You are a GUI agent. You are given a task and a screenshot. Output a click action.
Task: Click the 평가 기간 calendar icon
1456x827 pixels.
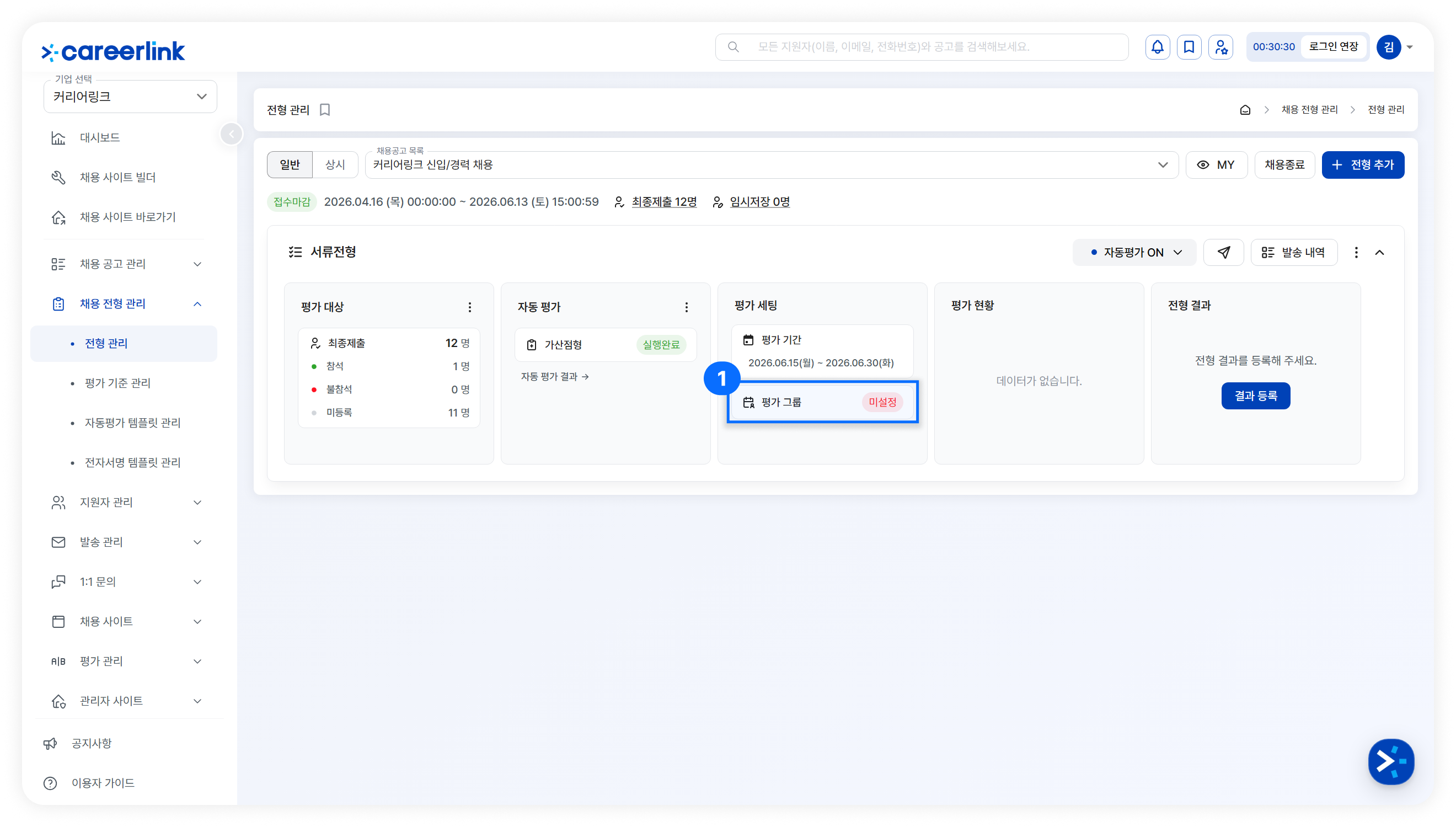point(748,340)
